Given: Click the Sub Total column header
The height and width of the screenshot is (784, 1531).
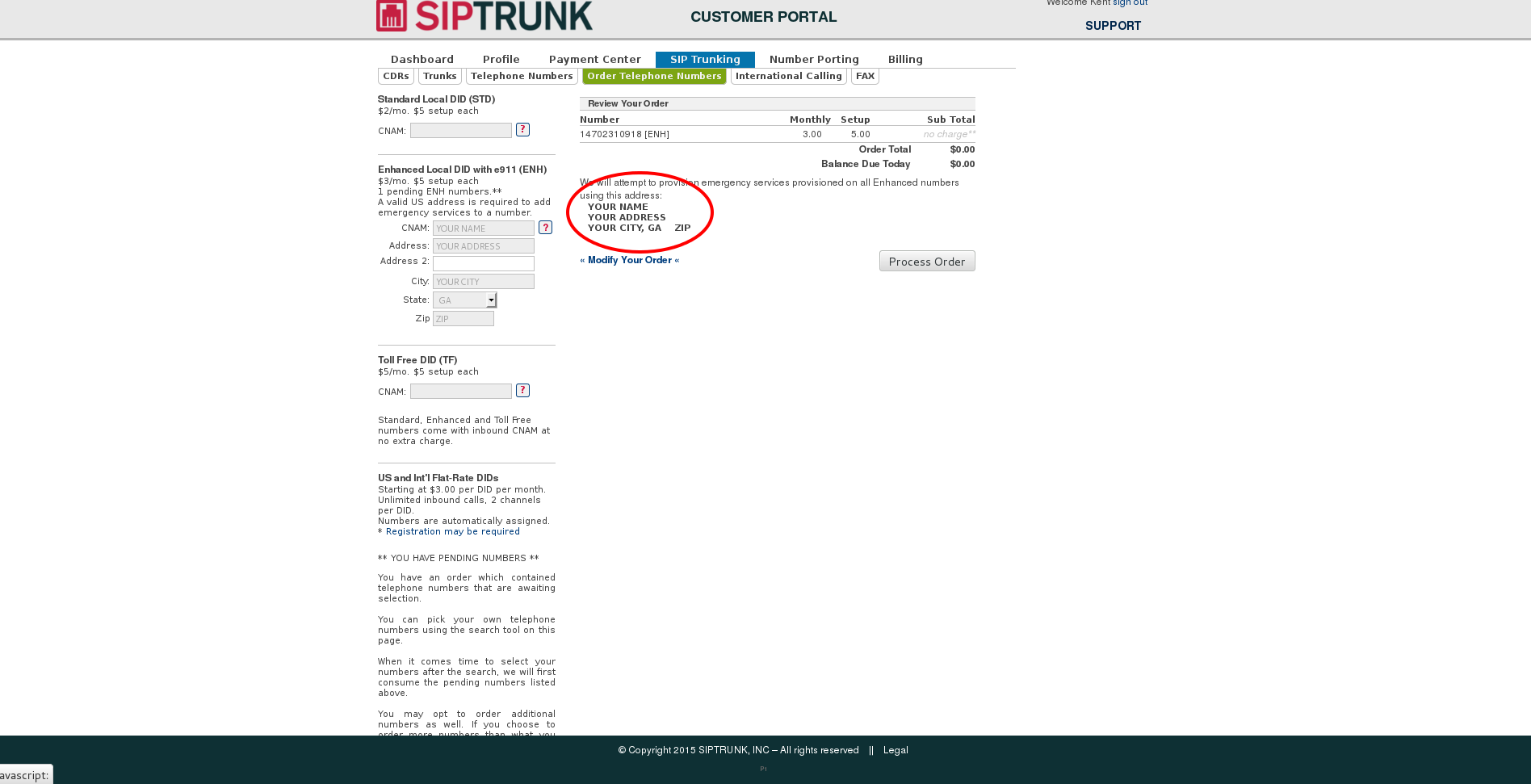Looking at the screenshot, I should click(951, 119).
